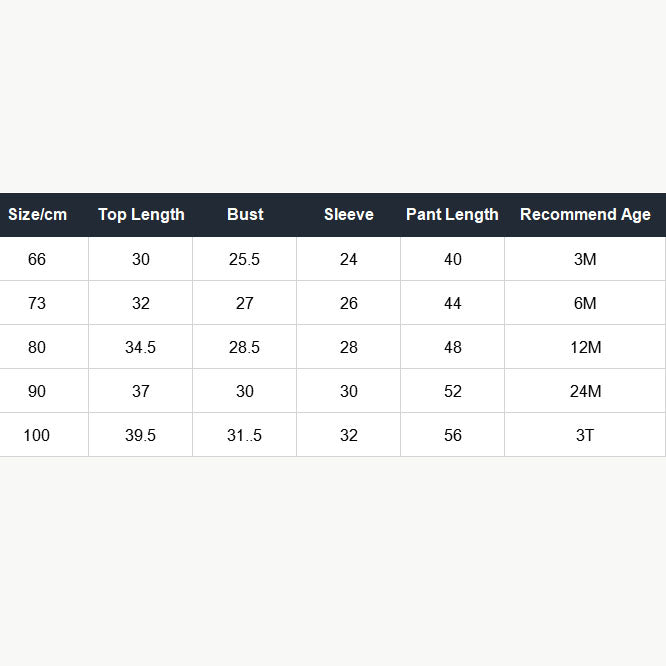Viewport: 666px width, 666px height.
Task: Click the 12M recommended age cell
Action: [x=585, y=347]
